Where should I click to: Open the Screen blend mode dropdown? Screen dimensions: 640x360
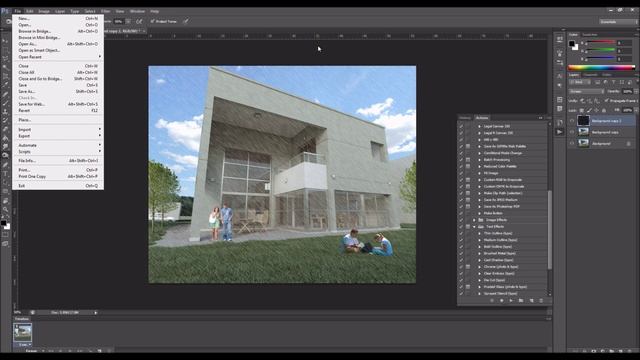(586, 91)
